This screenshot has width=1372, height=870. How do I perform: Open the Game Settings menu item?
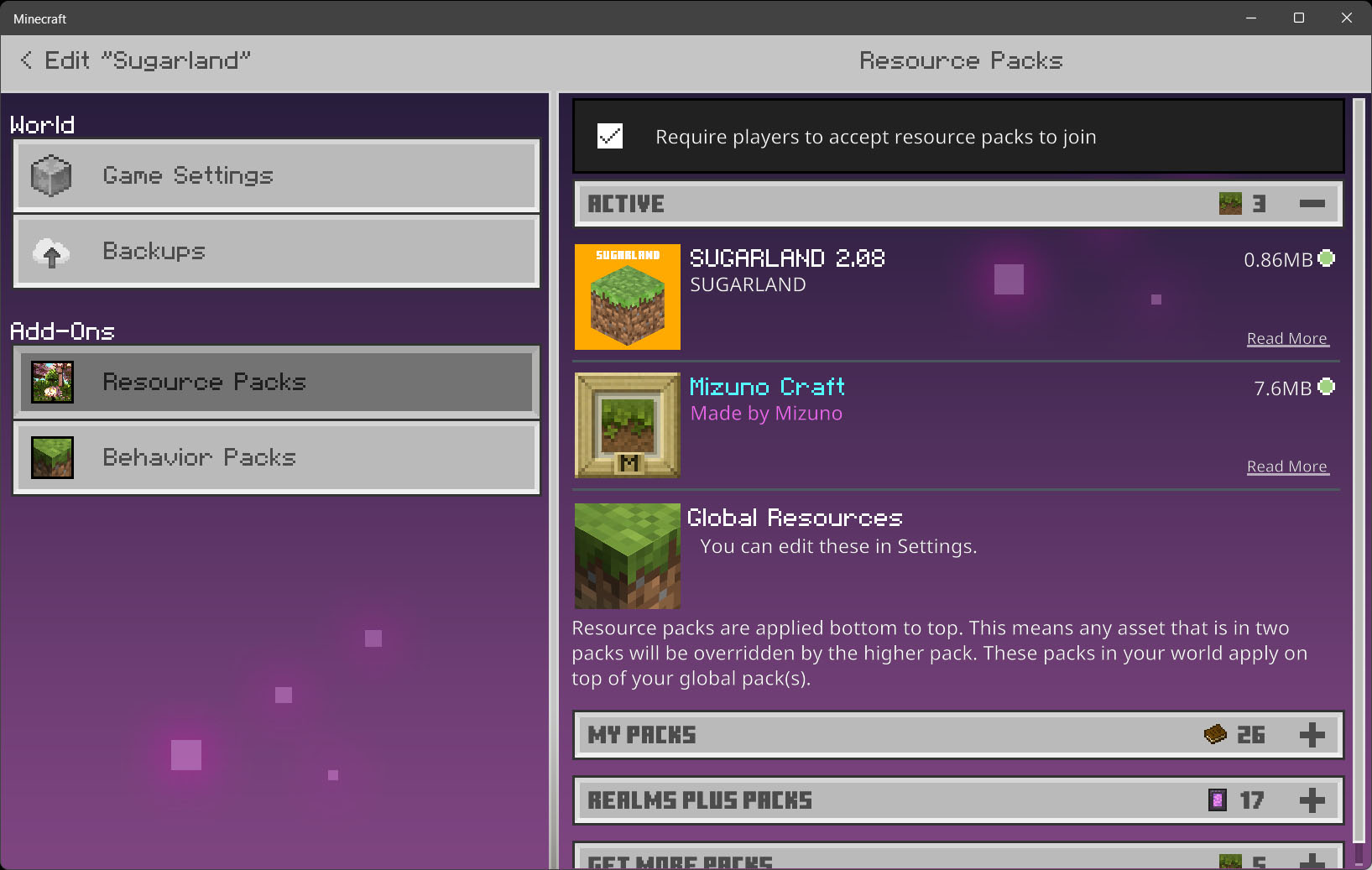(x=276, y=175)
